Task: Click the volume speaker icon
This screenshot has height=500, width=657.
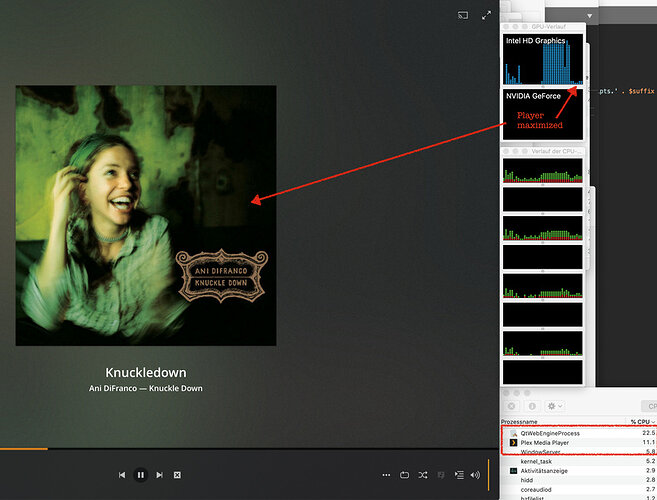Action: tap(475, 475)
